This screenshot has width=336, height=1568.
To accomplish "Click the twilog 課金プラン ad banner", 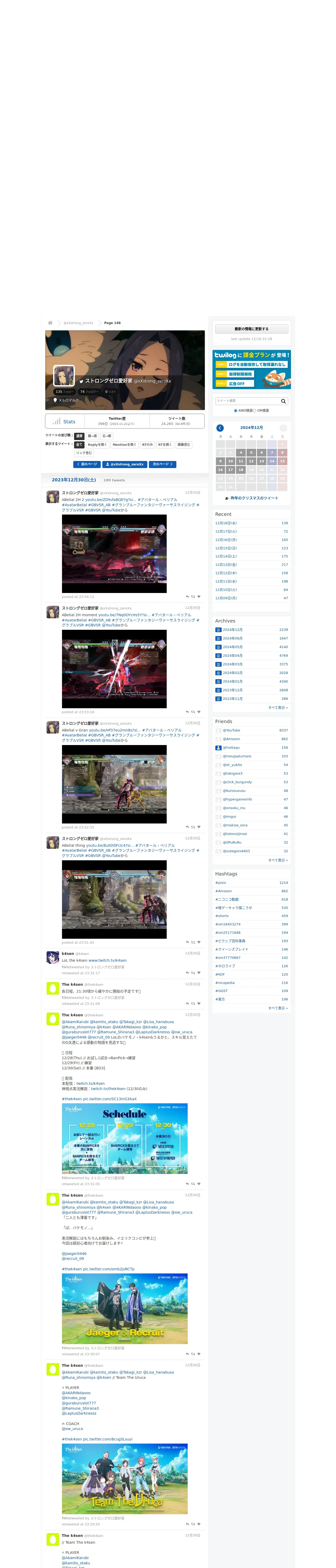I will 251,370.
